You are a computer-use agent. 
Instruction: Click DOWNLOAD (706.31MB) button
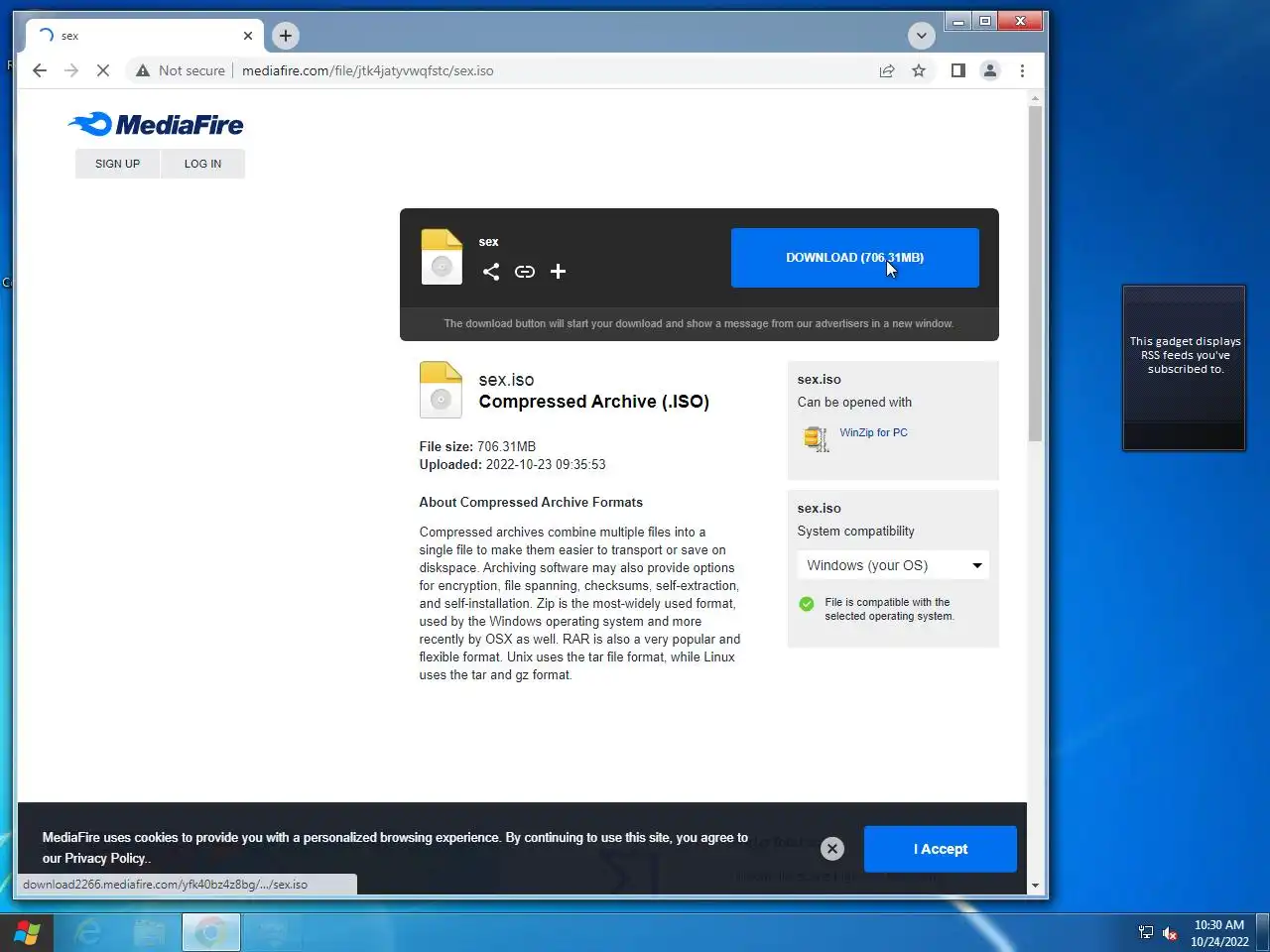coord(855,258)
